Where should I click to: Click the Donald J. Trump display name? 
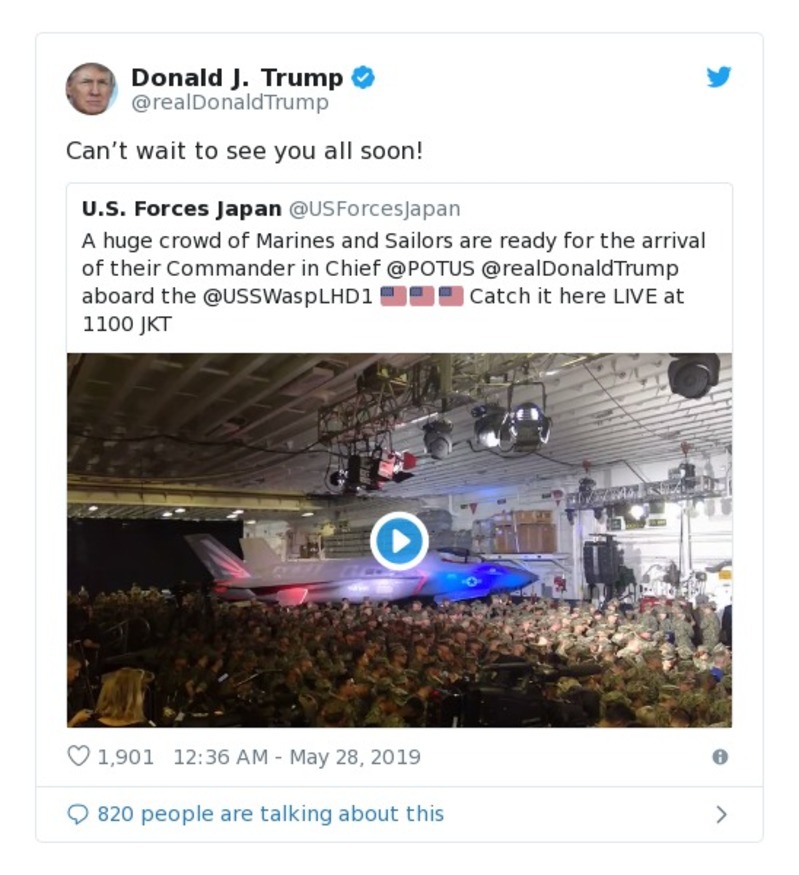pyautogui.click(x=238, y=75)
